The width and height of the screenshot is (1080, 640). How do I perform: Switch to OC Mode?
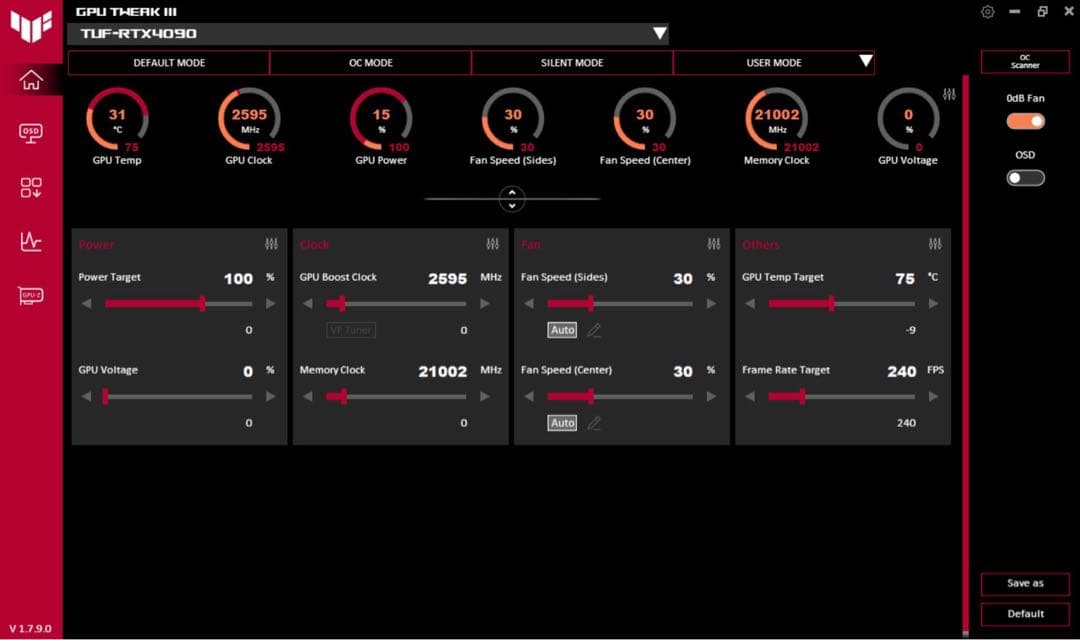370,63
